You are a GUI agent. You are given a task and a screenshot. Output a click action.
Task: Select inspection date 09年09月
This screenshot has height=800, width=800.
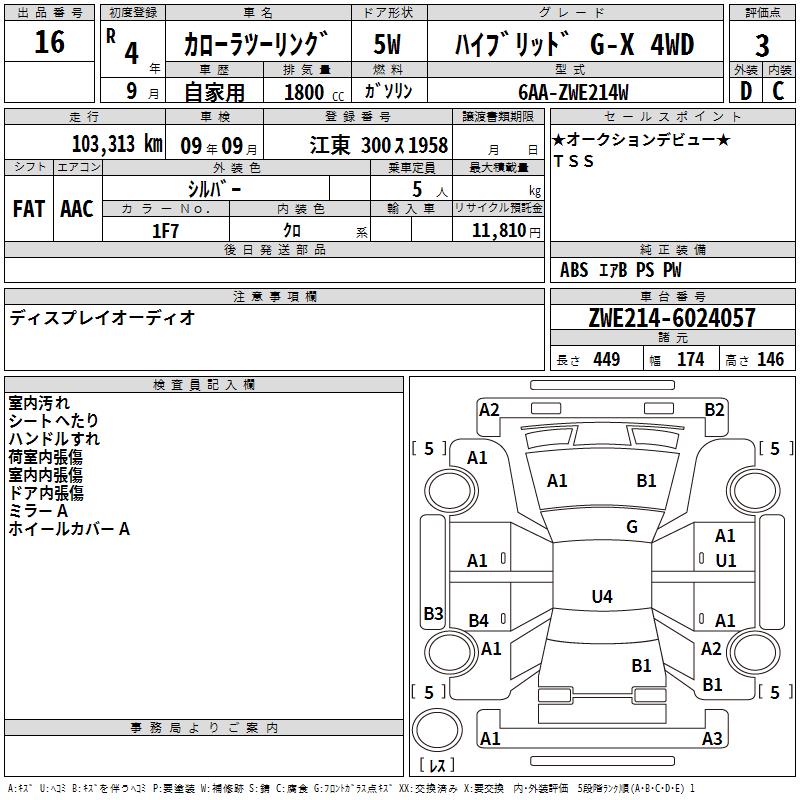coord(218,146)
